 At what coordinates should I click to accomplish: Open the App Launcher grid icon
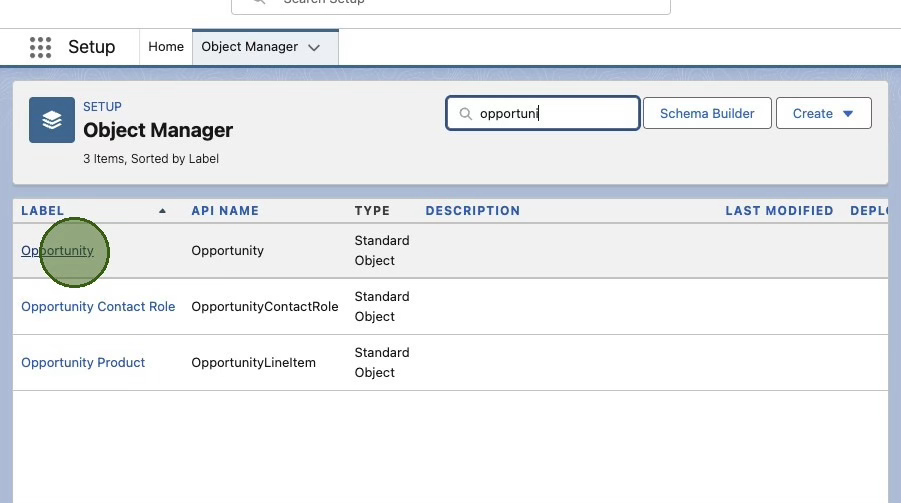tap(40, 47)
